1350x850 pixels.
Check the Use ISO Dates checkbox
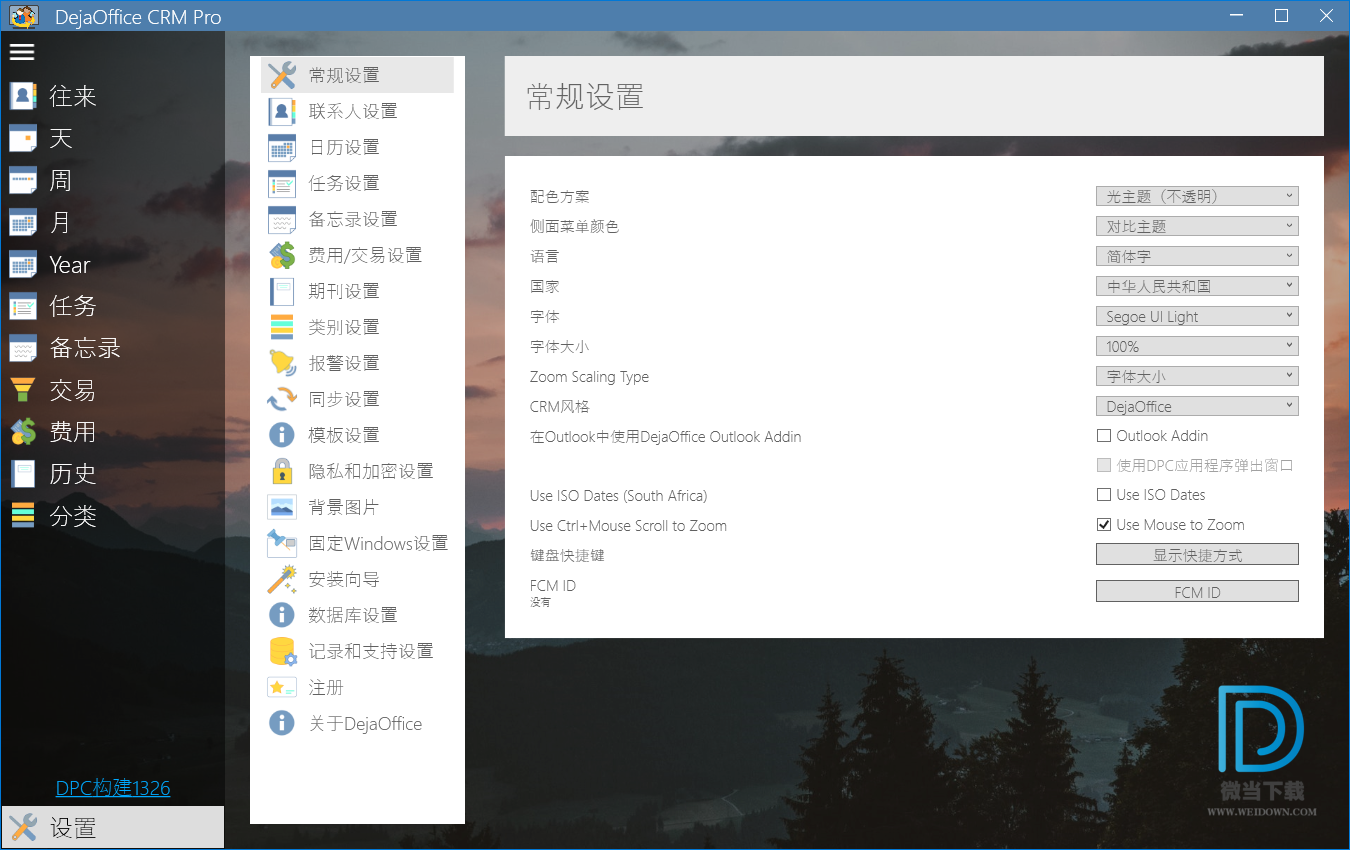coord(1104,495)
